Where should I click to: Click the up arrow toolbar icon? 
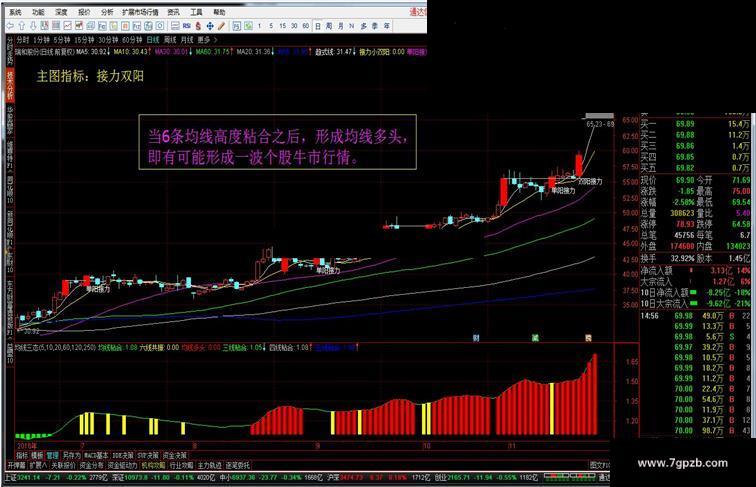[21, 26]
